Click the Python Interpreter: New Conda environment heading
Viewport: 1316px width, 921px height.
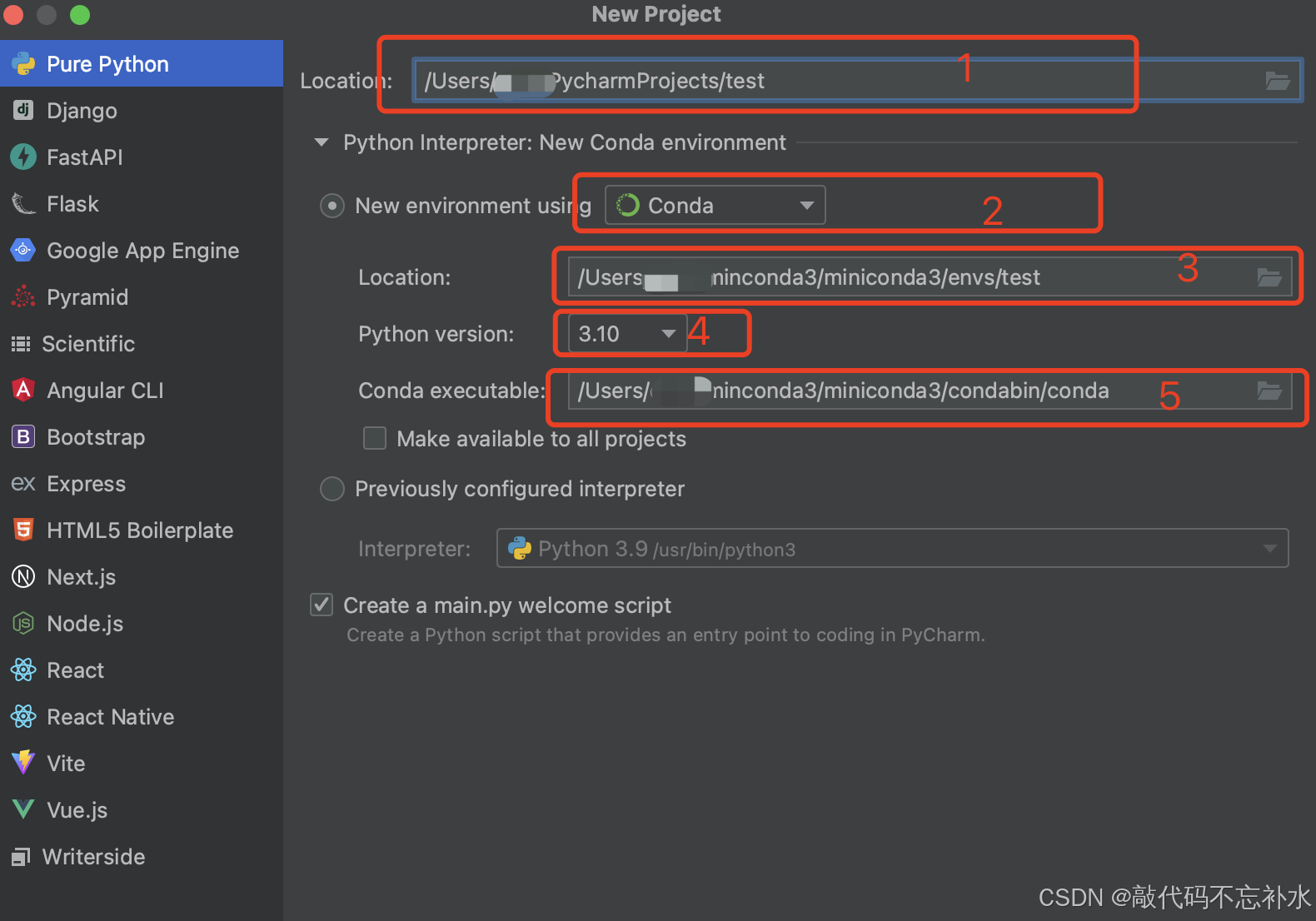click(x=564, y=142)
